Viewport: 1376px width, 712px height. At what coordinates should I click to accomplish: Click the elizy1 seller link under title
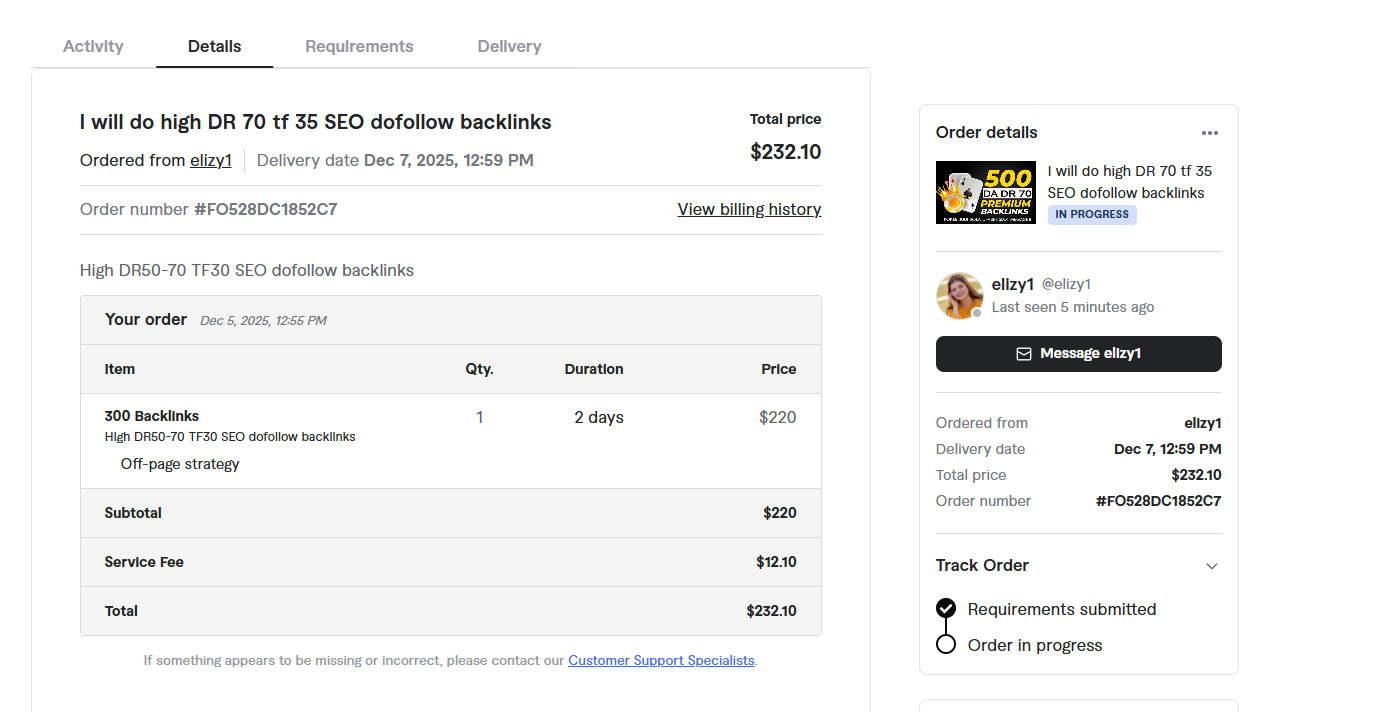(211, 160)
